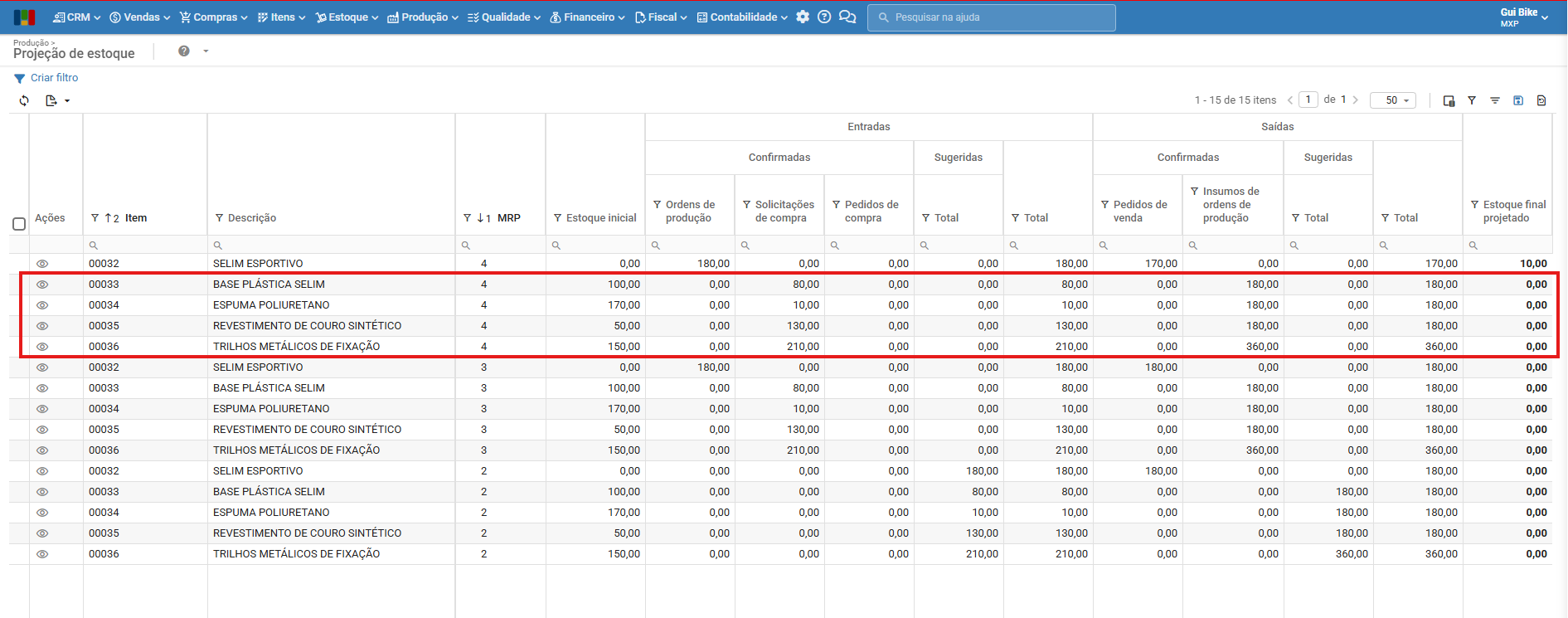The image size is (1568, 618).
Task: Click the blue save layout icon
Action: (1518, 100)
